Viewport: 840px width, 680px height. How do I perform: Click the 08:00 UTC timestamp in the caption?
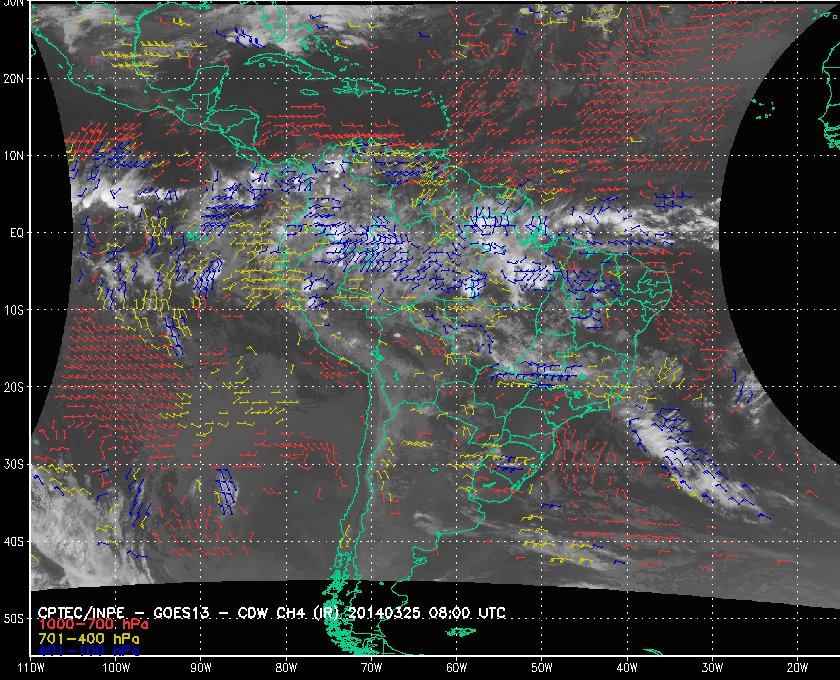point(467,613)
